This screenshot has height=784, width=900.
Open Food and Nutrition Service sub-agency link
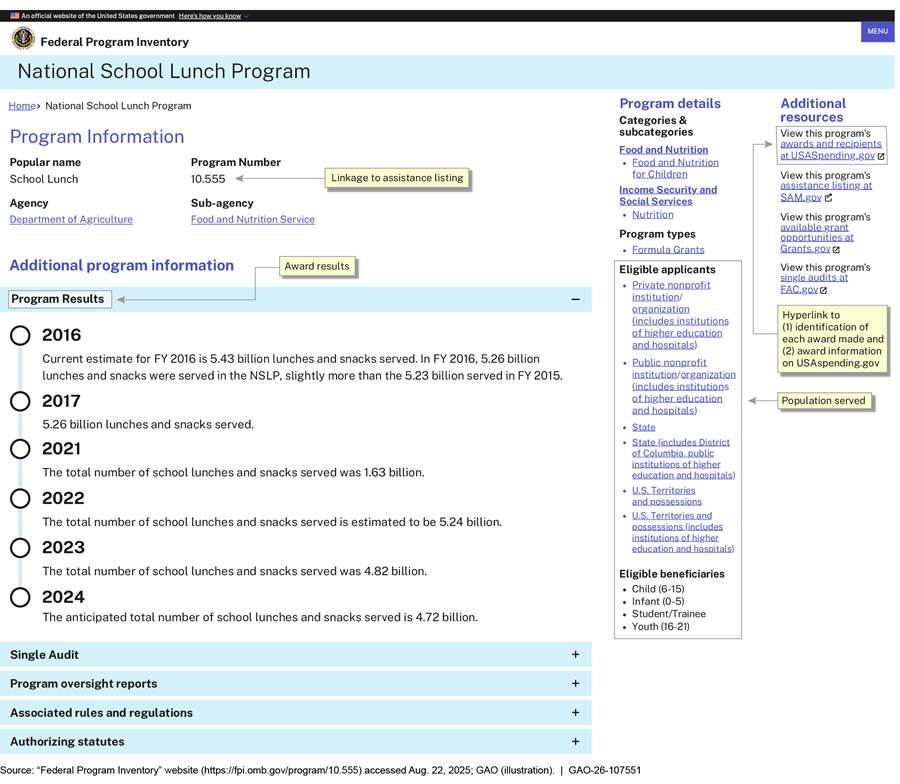point(252,220)
